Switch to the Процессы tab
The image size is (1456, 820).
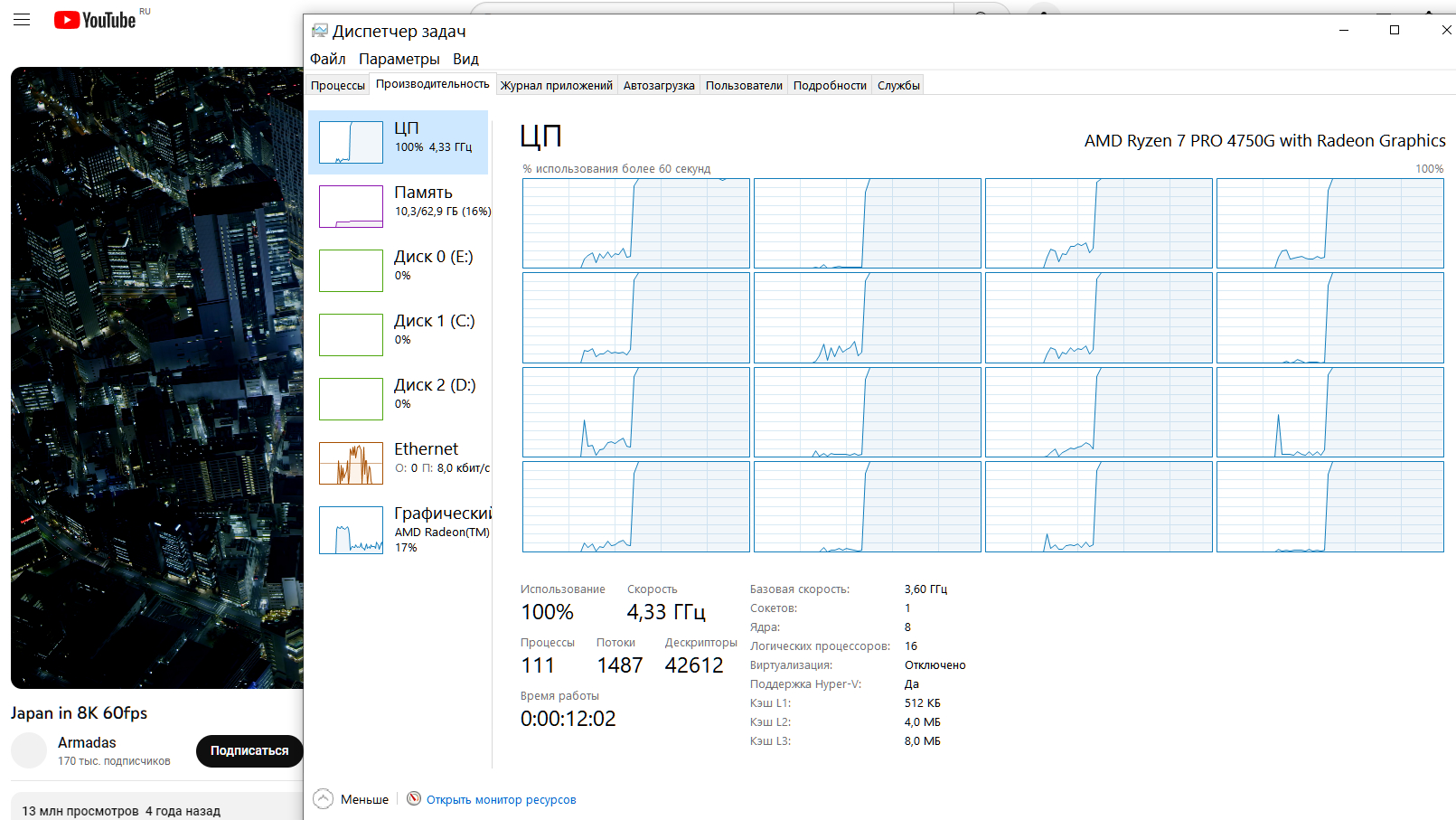point(338,85)
